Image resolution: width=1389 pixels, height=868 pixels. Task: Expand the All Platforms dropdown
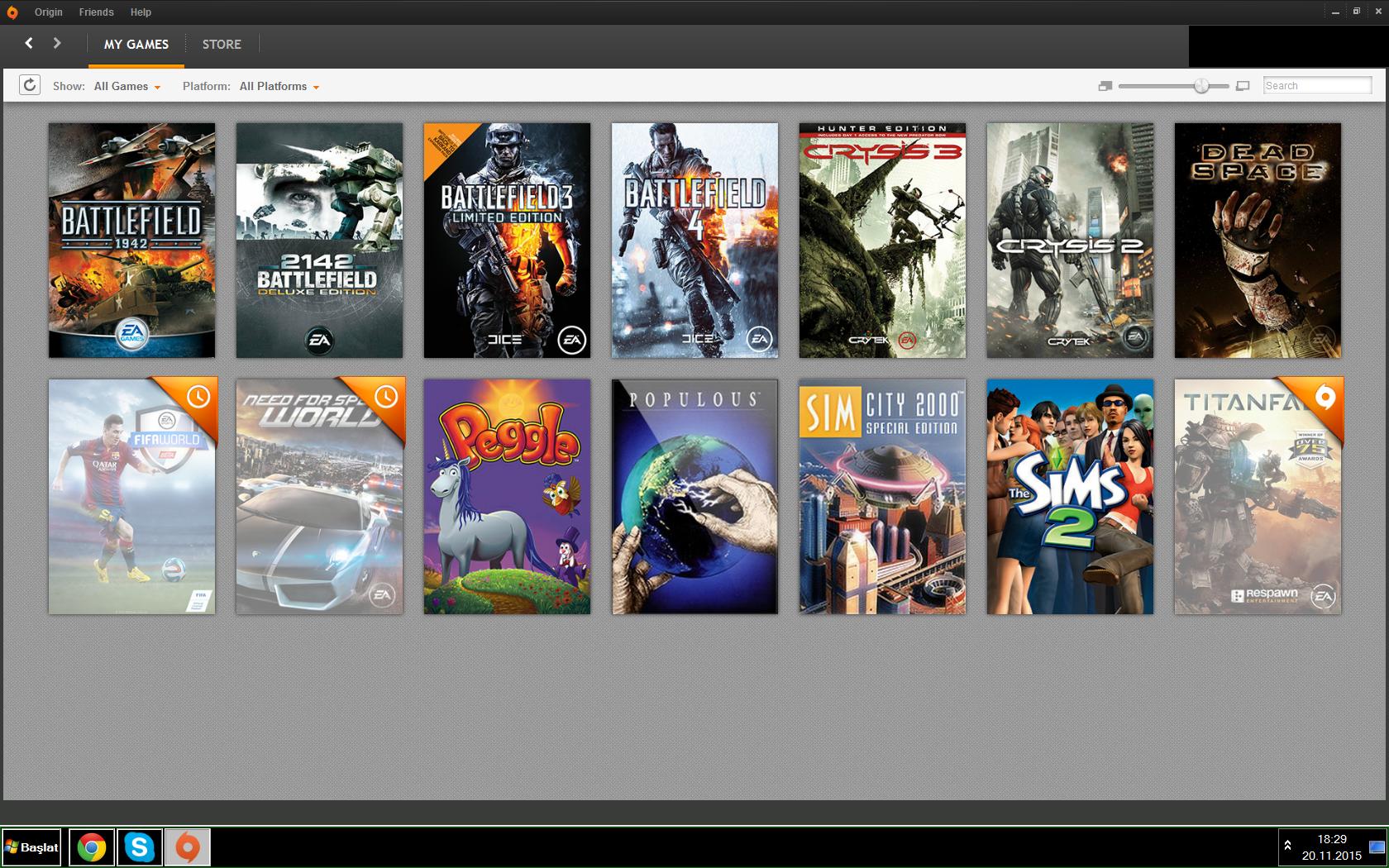279,86
